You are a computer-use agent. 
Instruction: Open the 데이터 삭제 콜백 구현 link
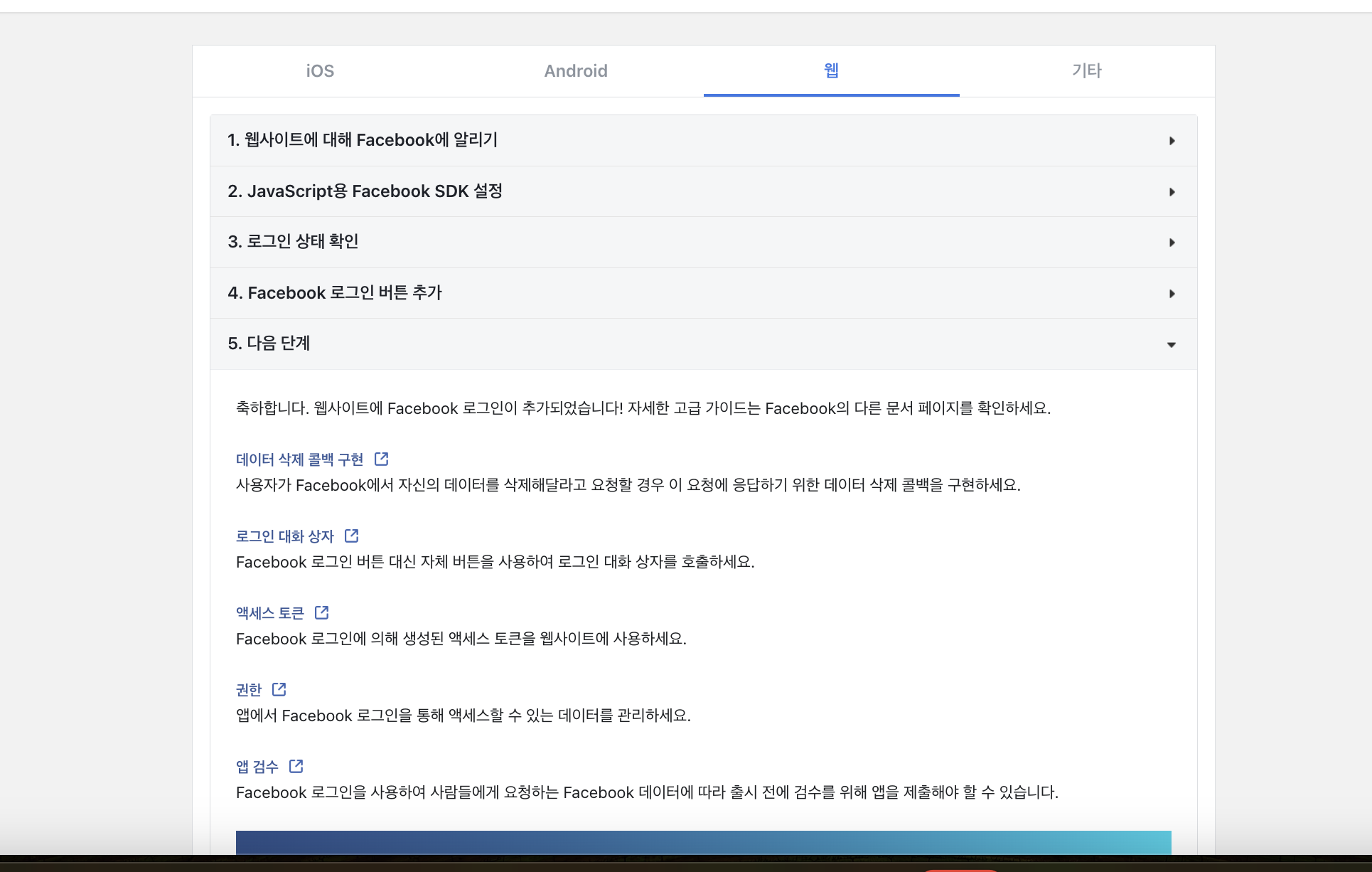[299, 459]
